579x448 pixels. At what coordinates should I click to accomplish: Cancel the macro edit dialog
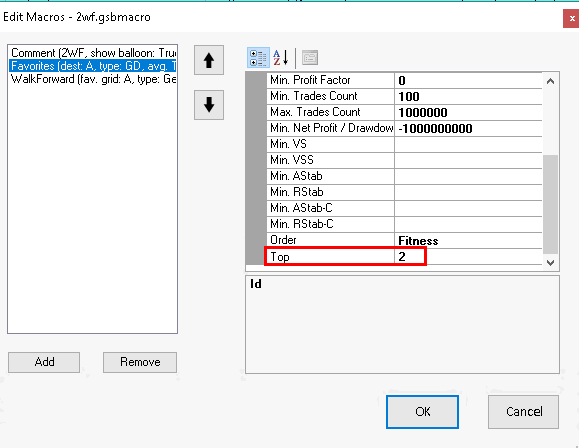(x=523, y=412)
